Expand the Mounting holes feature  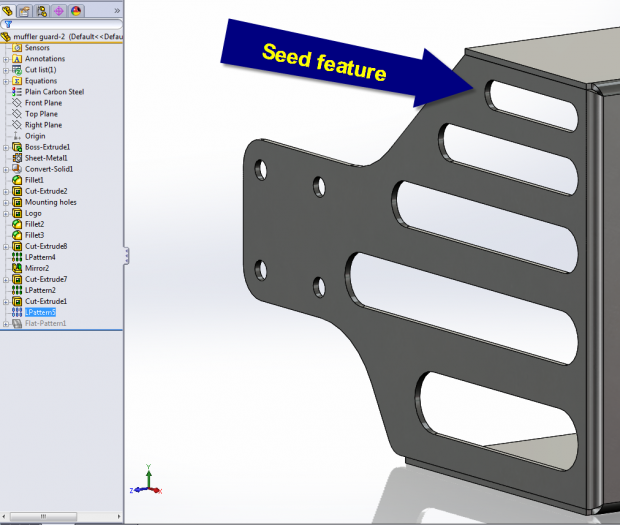point(6,202)
